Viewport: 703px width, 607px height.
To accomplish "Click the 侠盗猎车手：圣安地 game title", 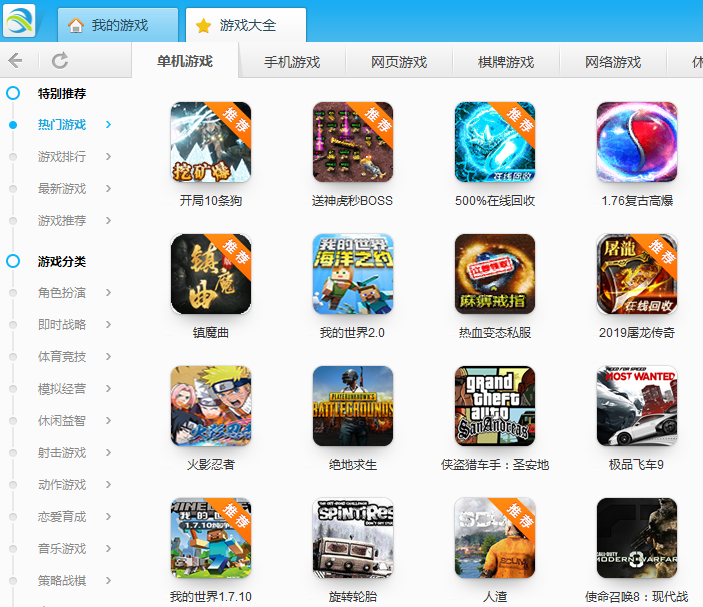I will tap(495, 465).
